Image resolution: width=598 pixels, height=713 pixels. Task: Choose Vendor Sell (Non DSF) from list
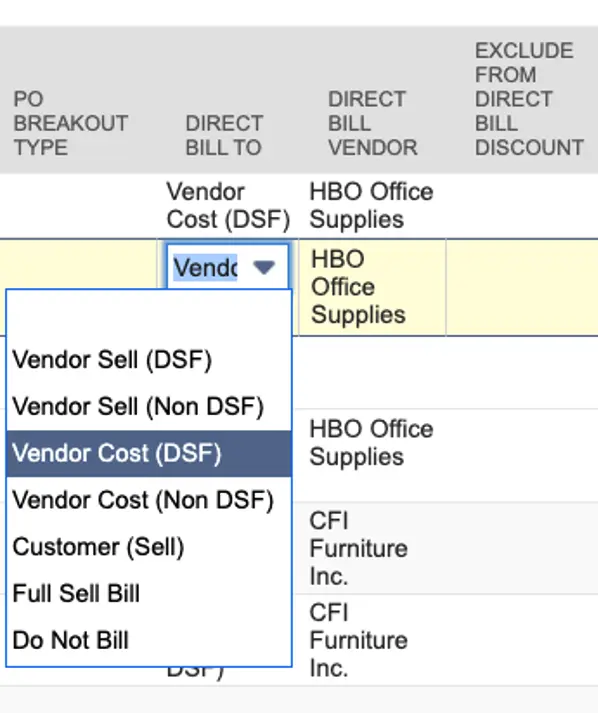click(149, 407)
